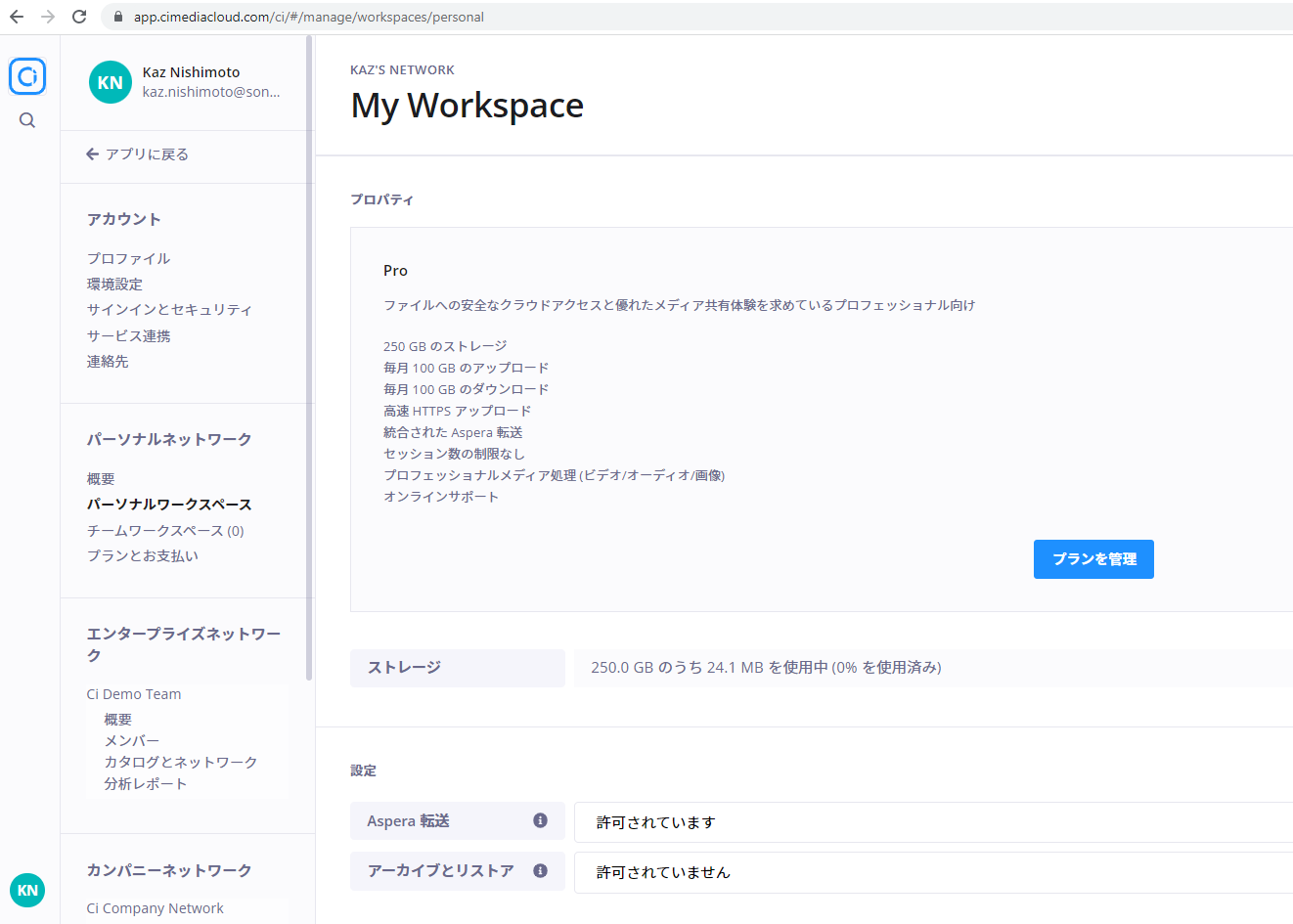Open 分析レポート under Ci Demo Team
This screenshot has width=1293, height=924.
pyautogui.click(x=145, y=783)
